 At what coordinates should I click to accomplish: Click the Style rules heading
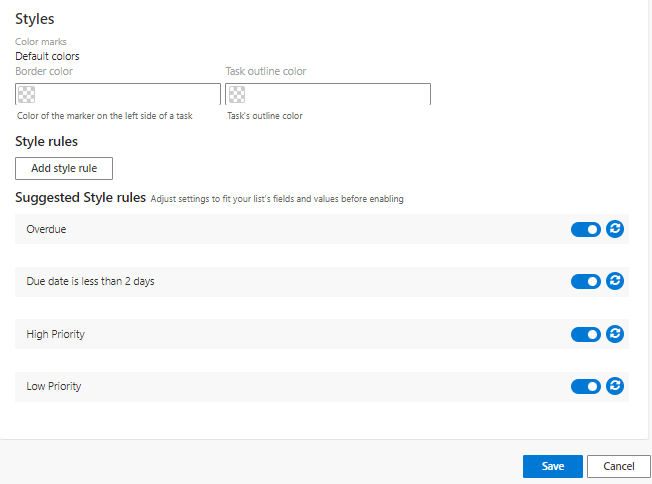47,141
